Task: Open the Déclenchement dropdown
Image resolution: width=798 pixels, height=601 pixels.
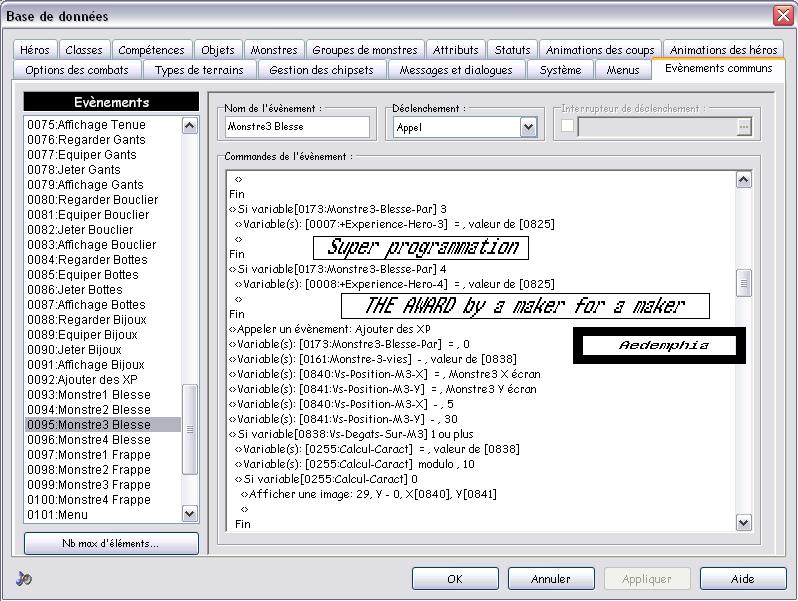Action: [528, 127]
